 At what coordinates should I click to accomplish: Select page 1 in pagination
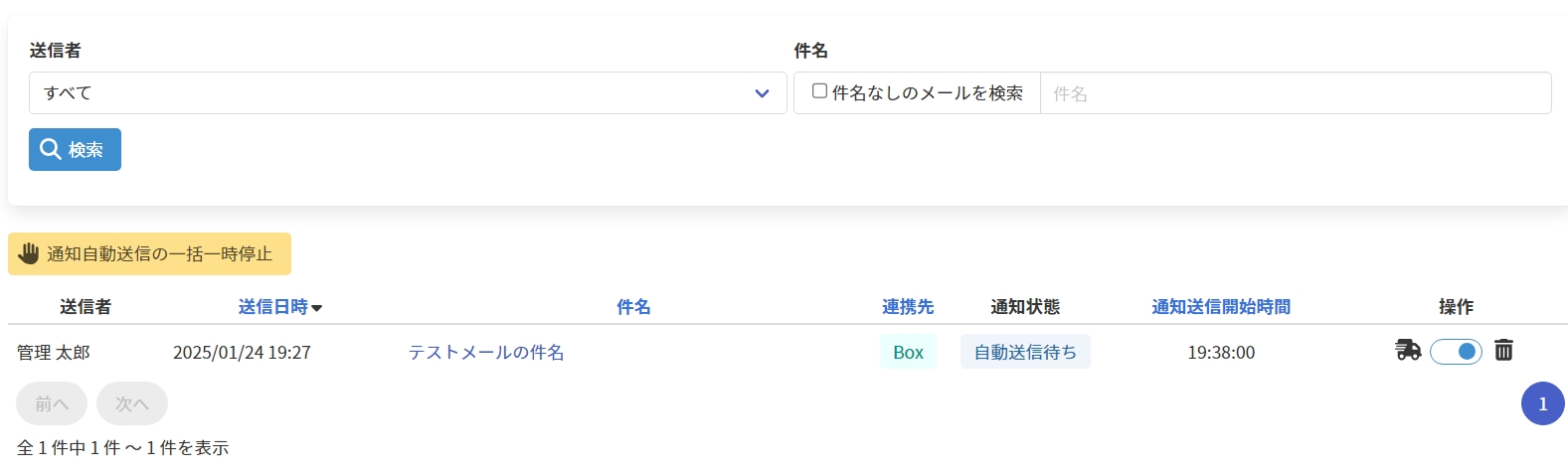pos(1542,403)
